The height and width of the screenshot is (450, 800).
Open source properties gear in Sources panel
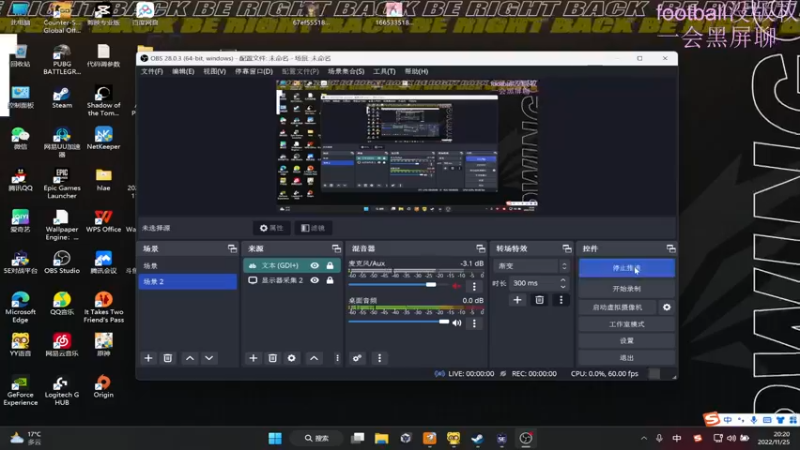291,358
